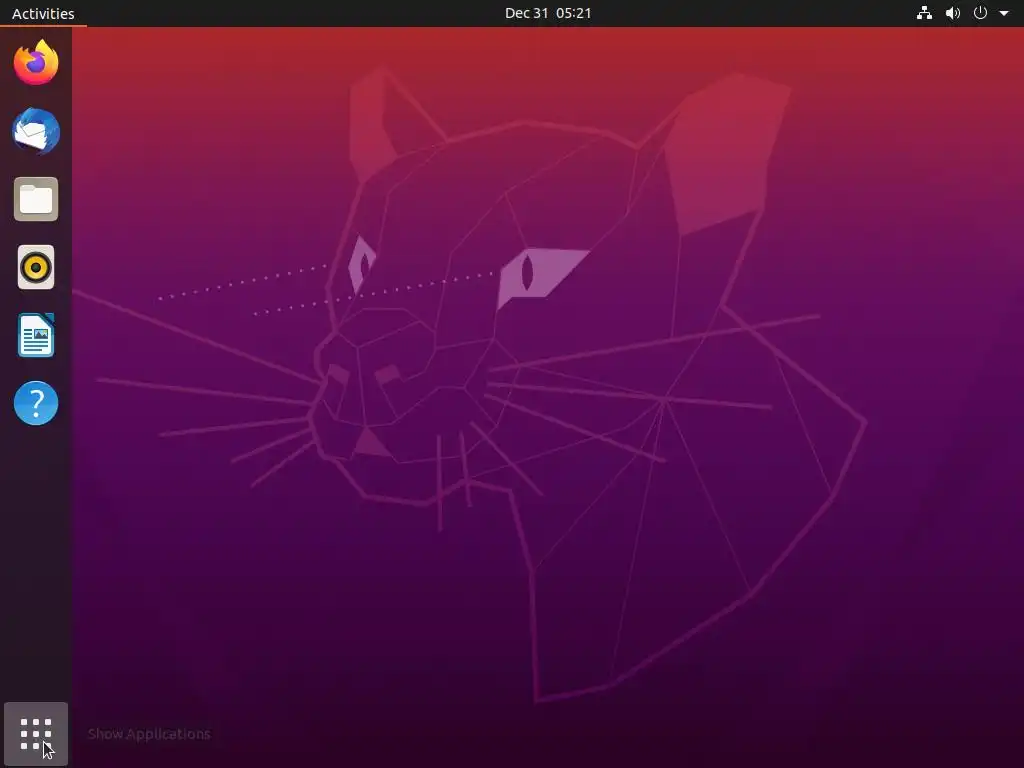Click the power icon in top bar
Screen dimensions: 1024x768
980,13
